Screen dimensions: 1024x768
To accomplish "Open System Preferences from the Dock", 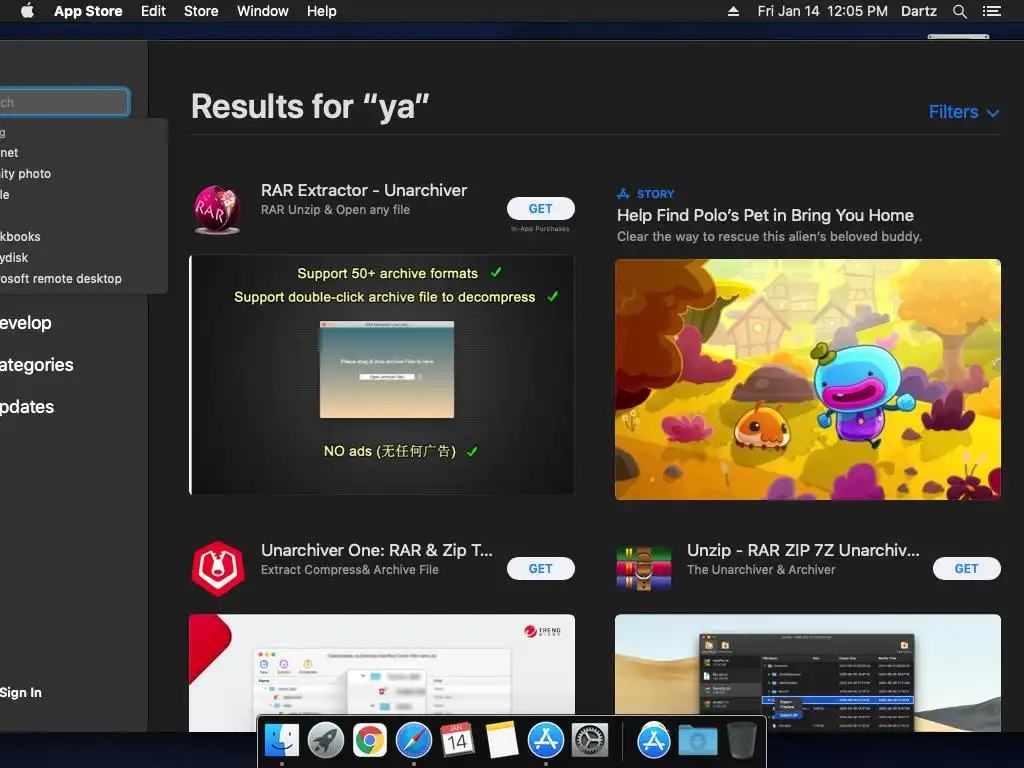I will point(590,741).
